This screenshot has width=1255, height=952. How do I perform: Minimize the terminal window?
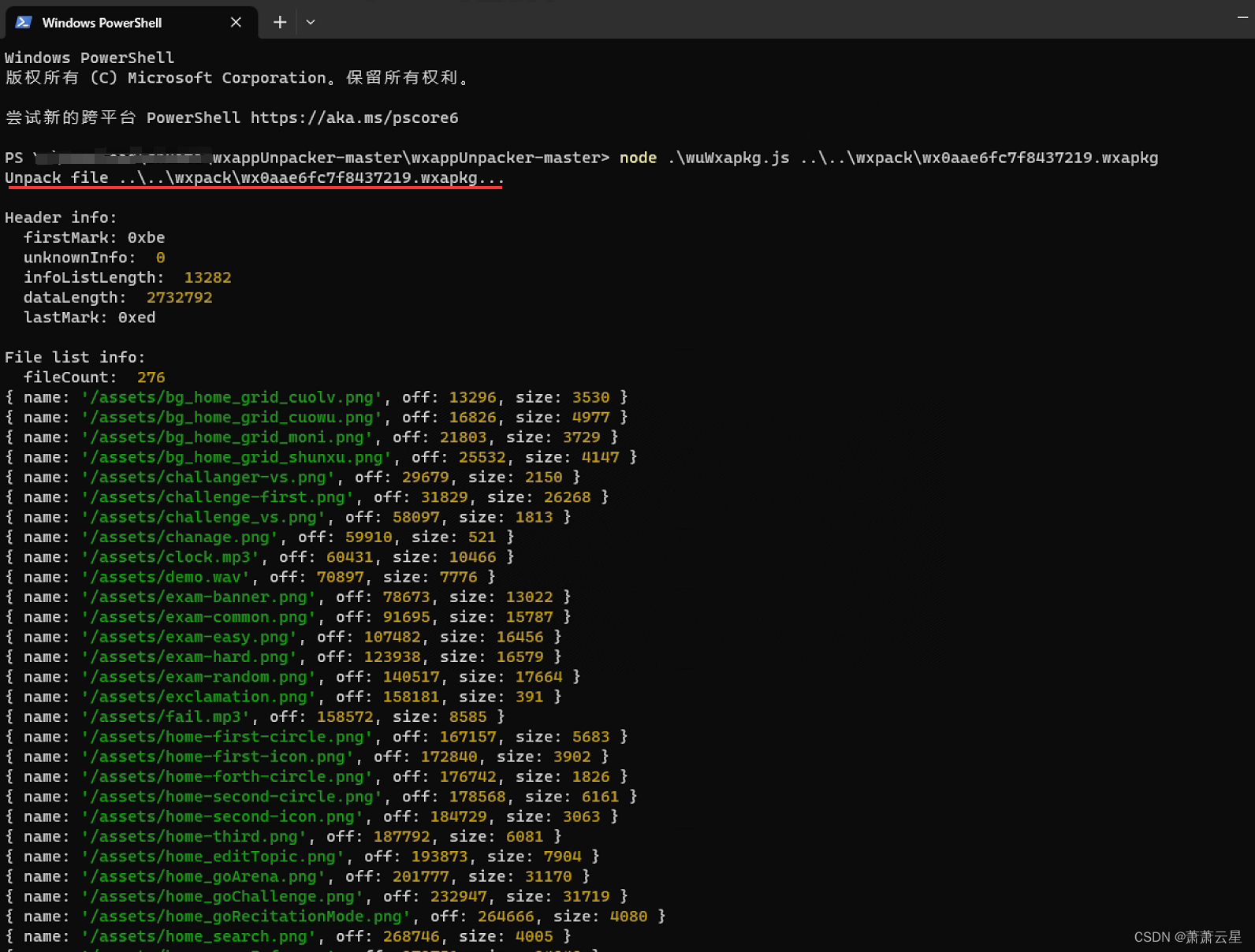[x=1242, y=17]
